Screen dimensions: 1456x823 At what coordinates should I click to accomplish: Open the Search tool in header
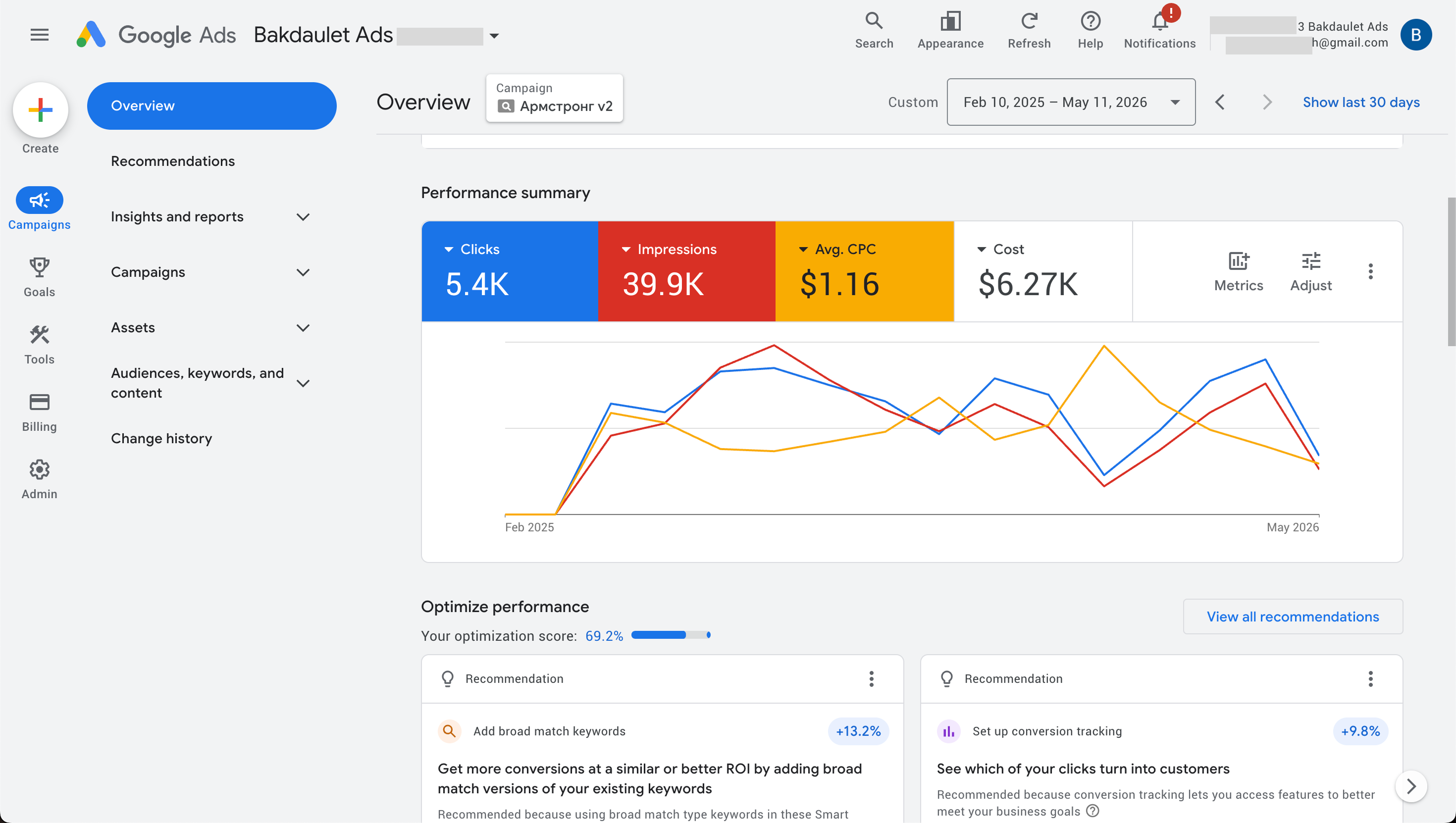(x=874, y=31)
